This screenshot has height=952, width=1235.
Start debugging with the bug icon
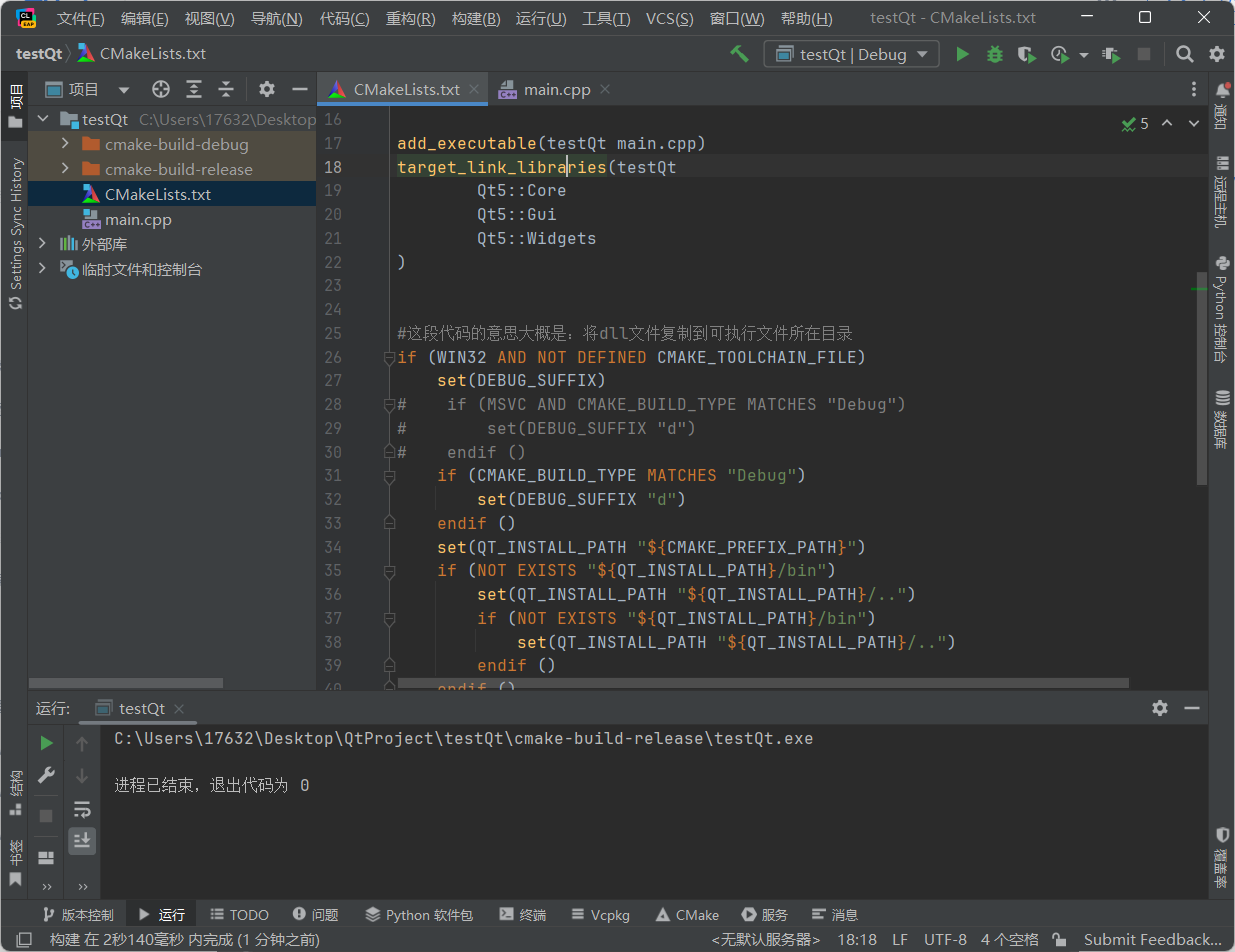pos(994,54)
